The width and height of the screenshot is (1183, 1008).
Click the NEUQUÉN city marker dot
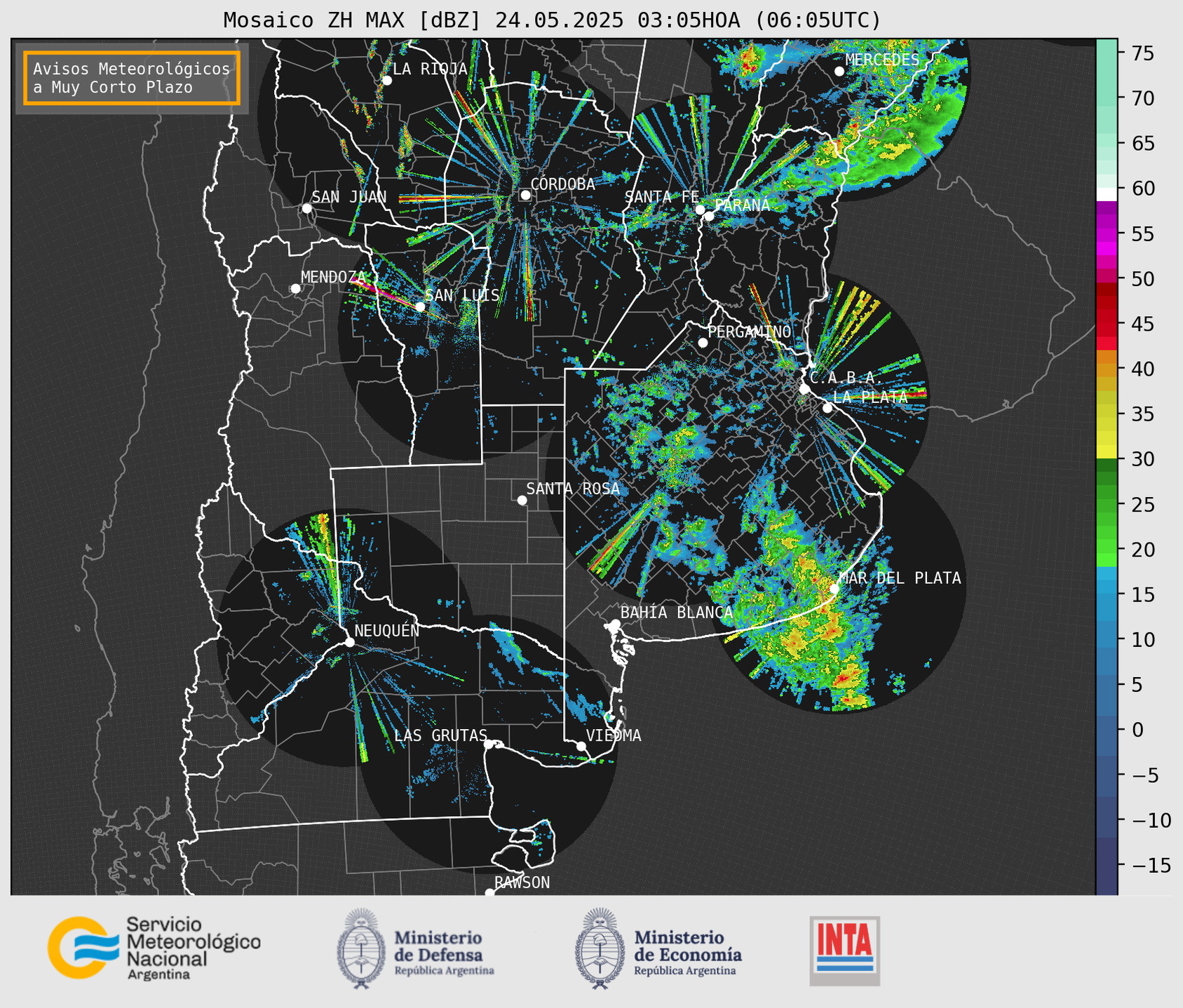(349, 642)
